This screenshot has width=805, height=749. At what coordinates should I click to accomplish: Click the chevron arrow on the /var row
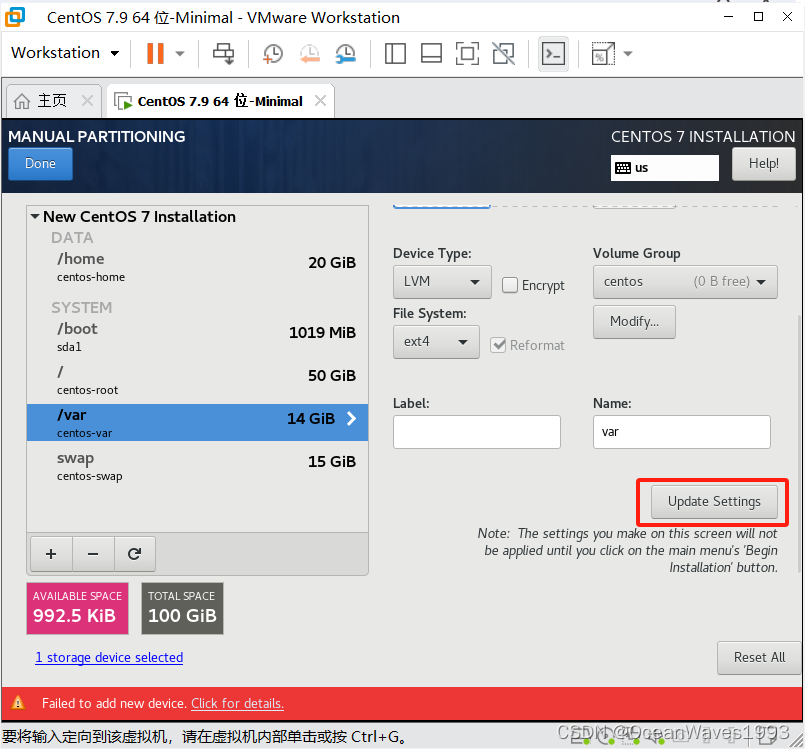tap(352, 418)
